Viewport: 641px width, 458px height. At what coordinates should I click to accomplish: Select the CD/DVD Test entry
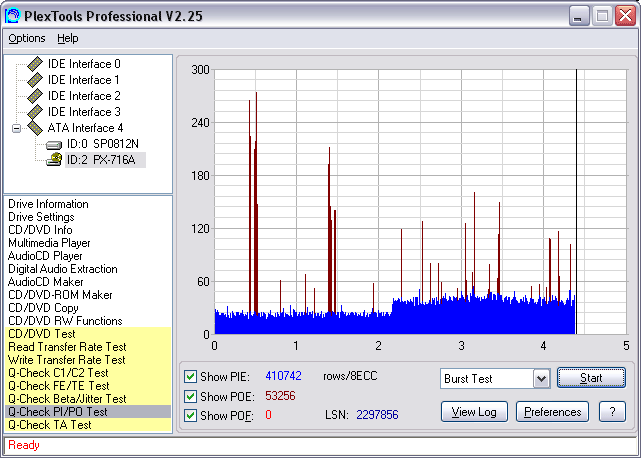pos(88,334)
